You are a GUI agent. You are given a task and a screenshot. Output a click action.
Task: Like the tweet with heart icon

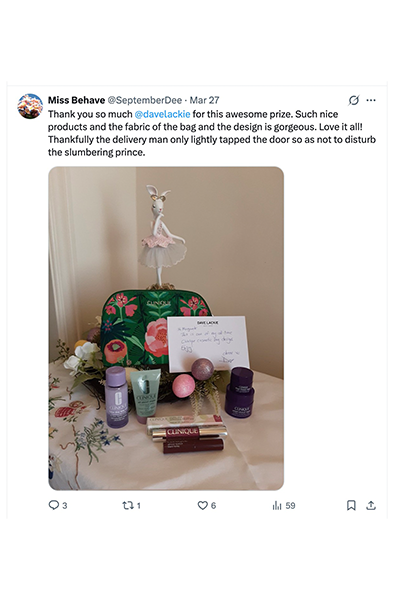[x=202, y=505]
